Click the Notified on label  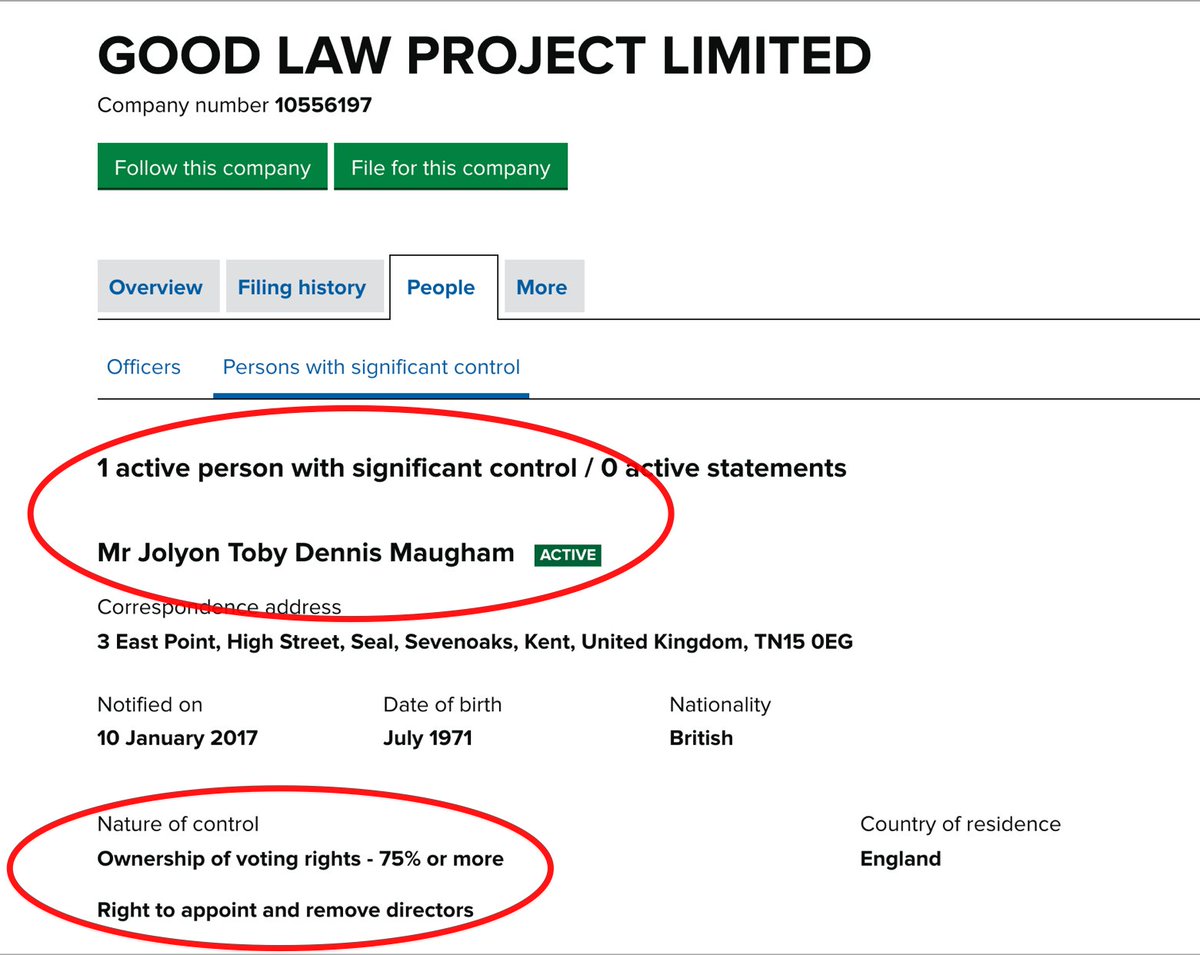coord(150,704)
